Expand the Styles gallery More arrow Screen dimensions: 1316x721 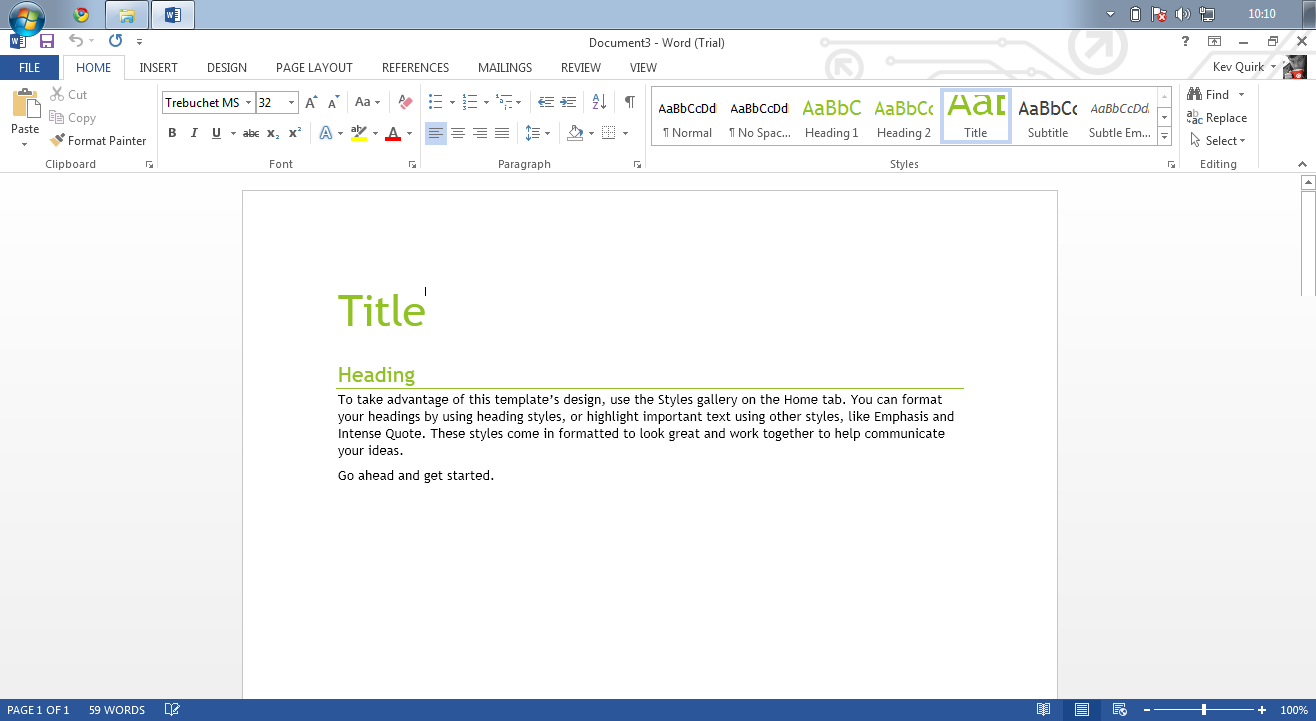(x=1164, y=137)
